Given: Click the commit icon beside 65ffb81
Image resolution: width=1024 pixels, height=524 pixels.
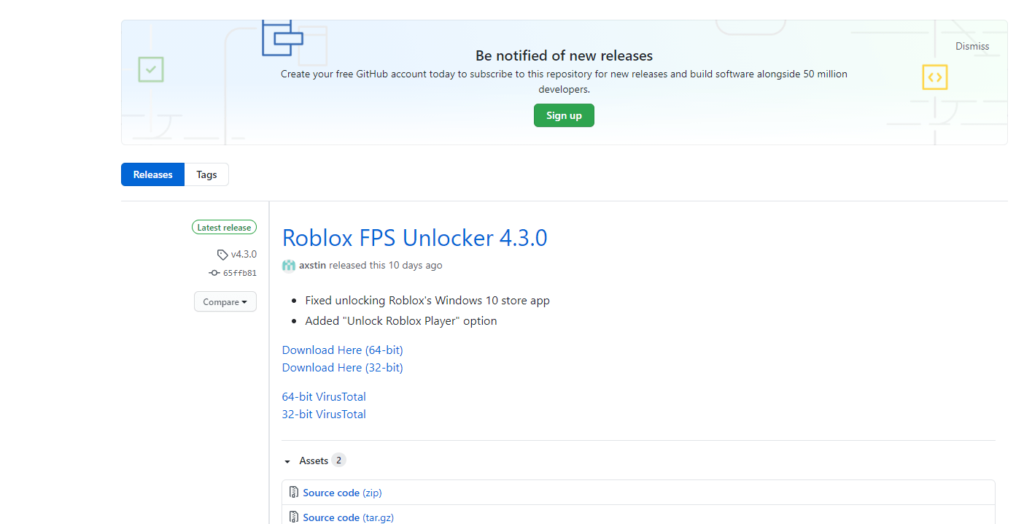Looking at the screenshot, I should tap(214, 273).
